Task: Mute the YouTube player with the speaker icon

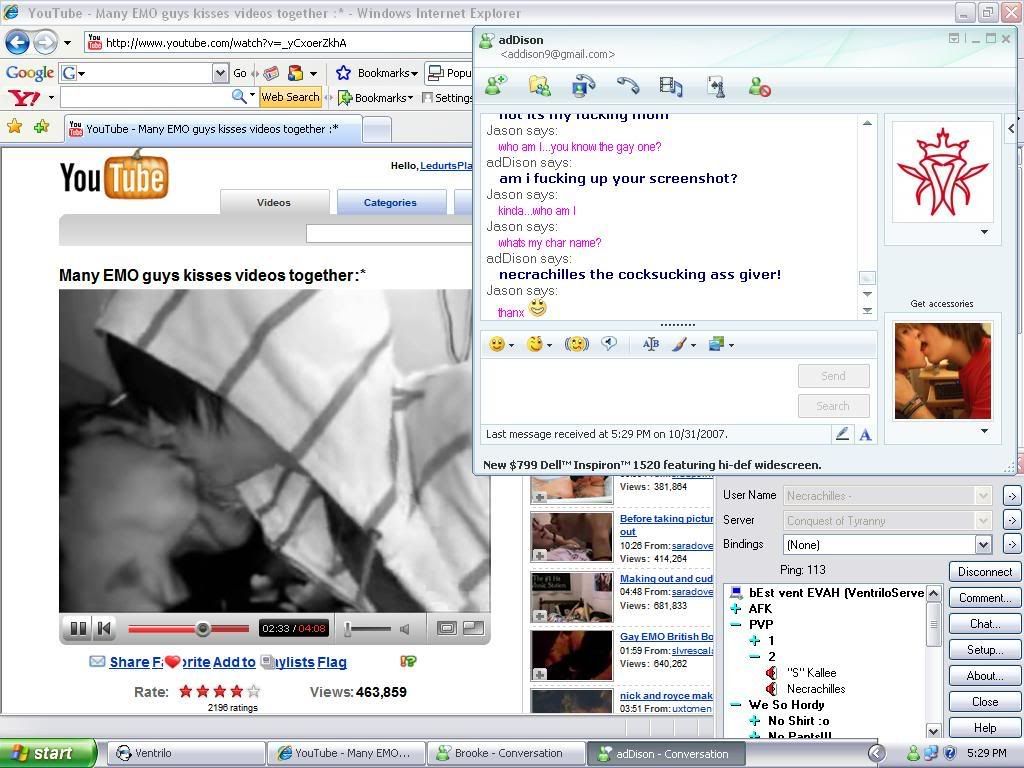Action: pyautogui.click(x=405, y=629)
